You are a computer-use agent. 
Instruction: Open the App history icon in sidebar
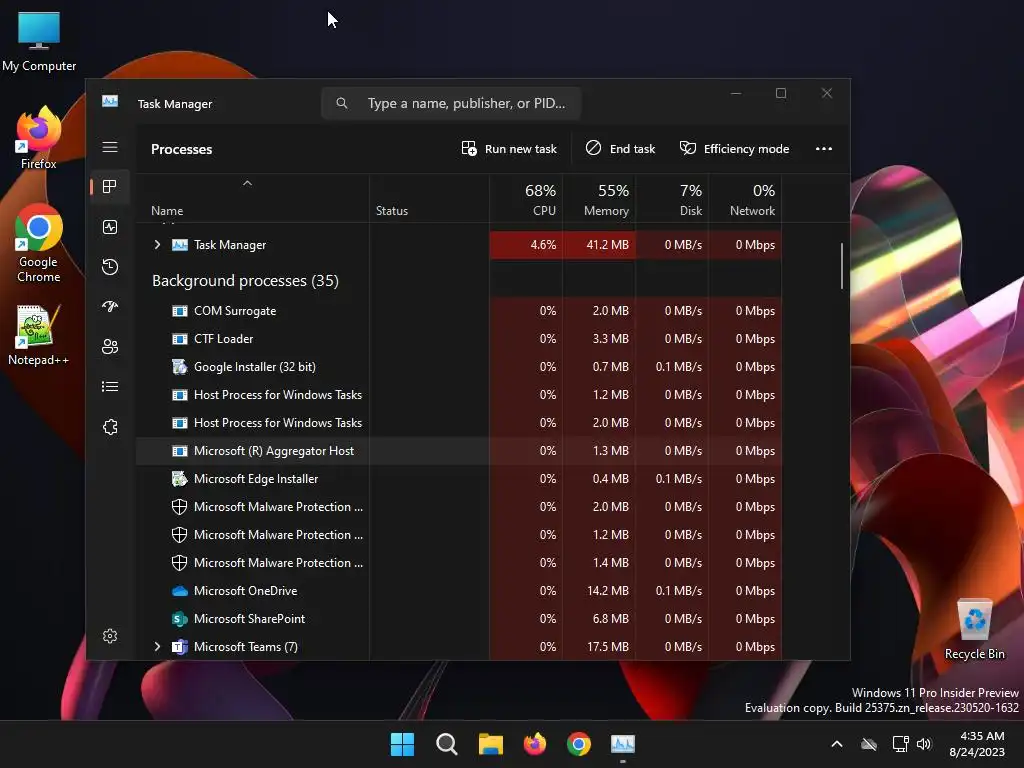tap(110, 266)
